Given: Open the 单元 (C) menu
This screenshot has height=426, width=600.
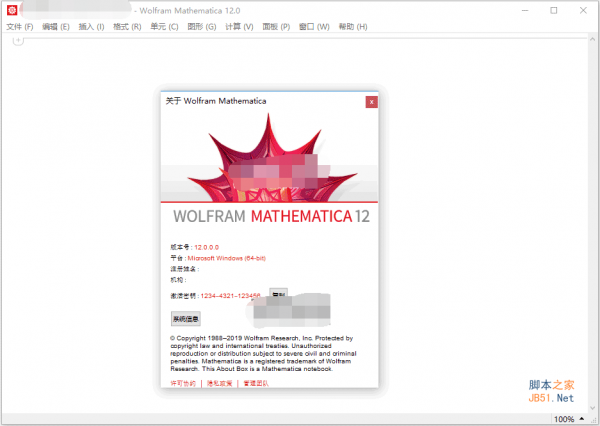Looking at the screenshot, I should 164,26.
